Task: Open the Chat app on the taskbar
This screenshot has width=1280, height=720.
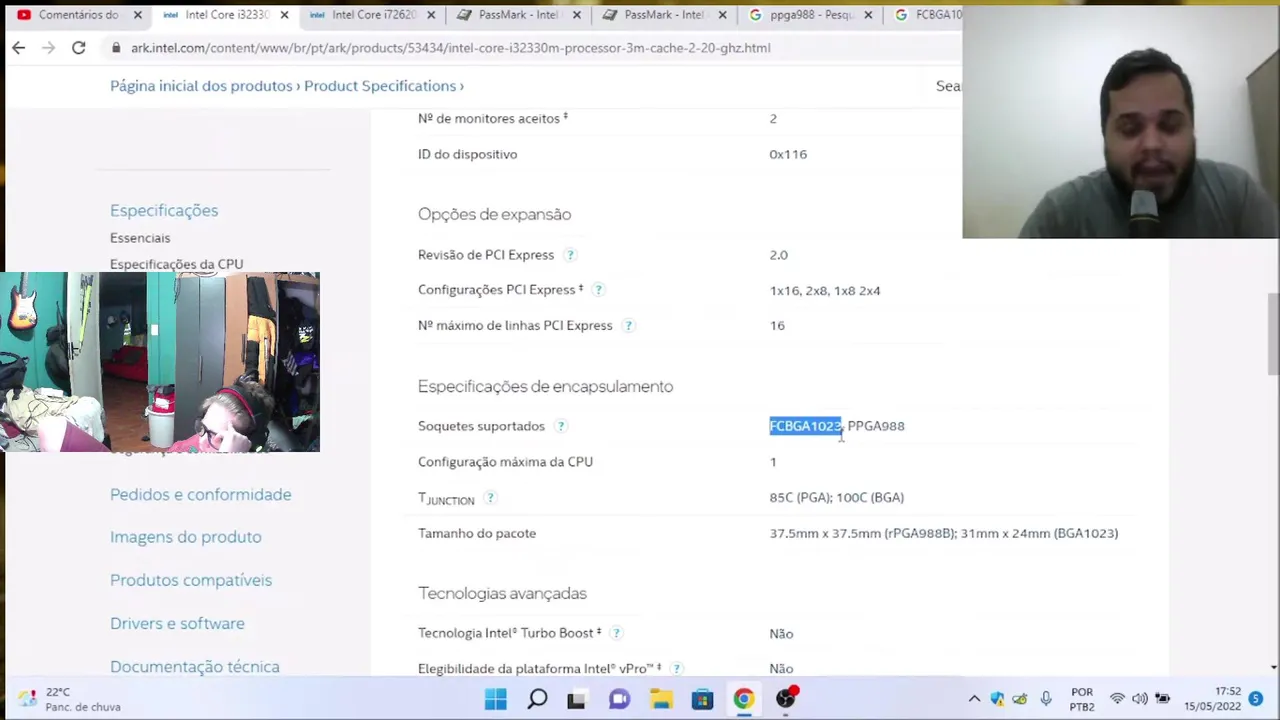Action: [619, 699]
